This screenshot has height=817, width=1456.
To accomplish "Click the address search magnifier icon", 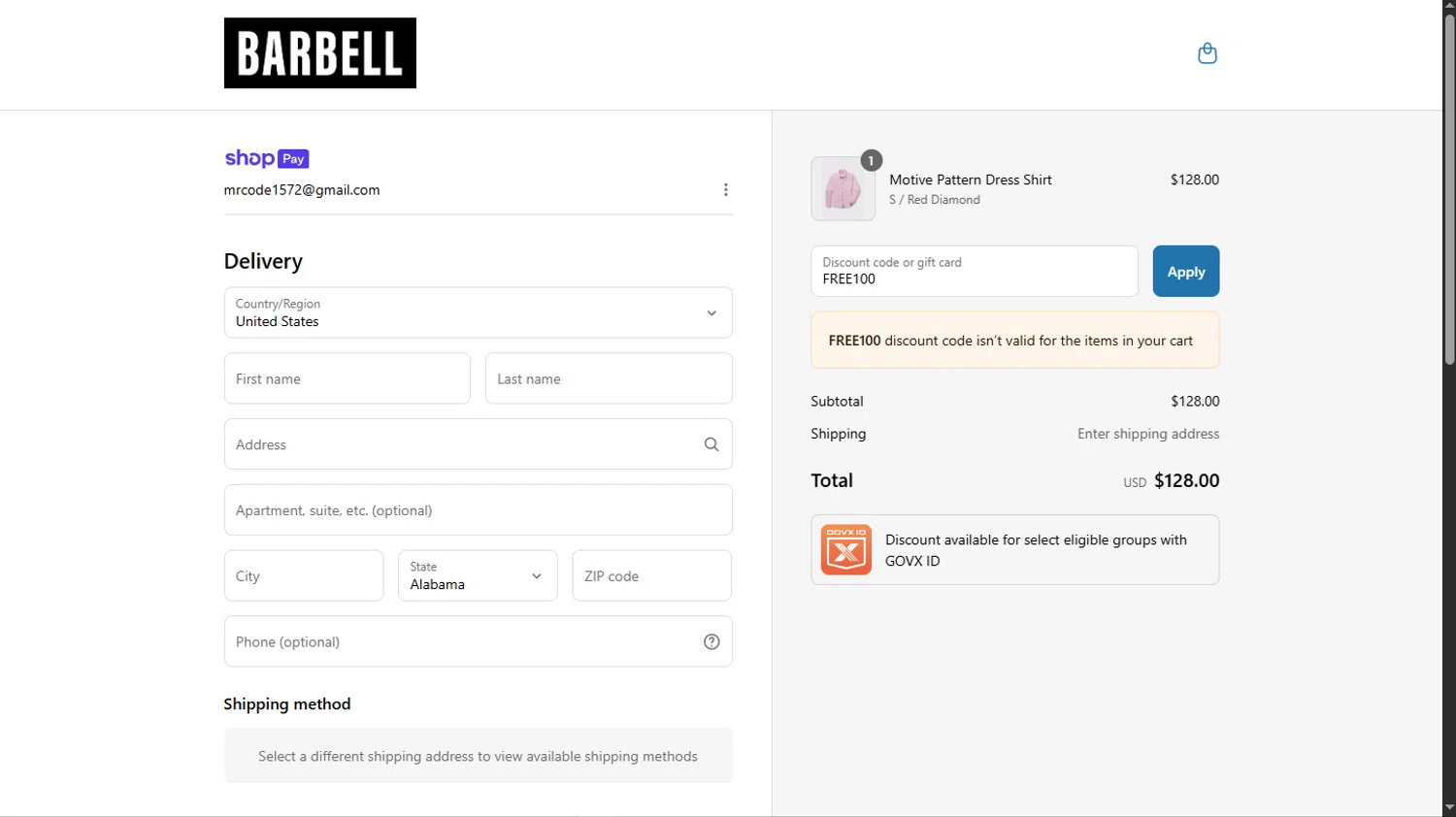I will [x=711, y=444].
